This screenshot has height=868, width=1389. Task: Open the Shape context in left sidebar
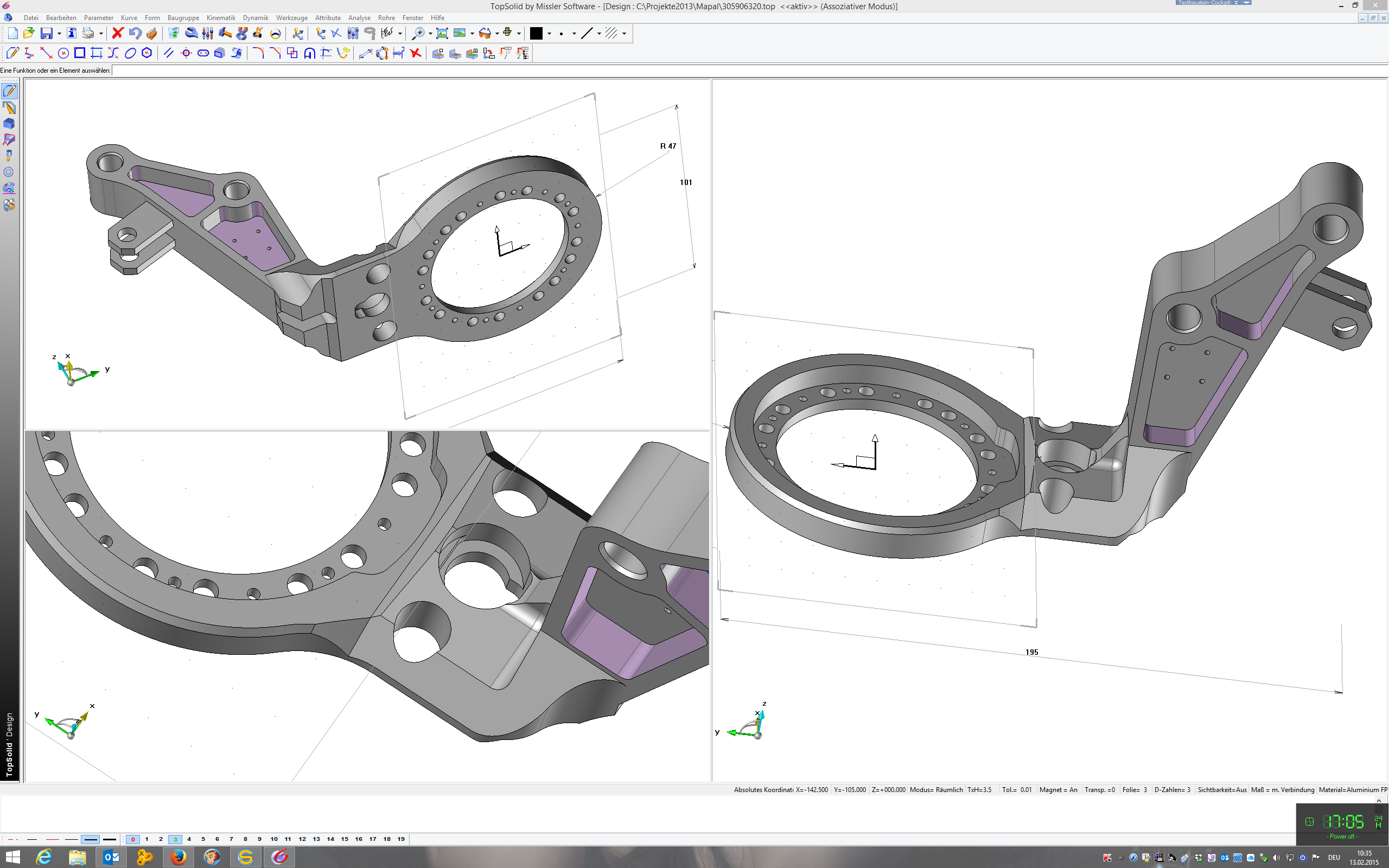(x=9, y=124)
